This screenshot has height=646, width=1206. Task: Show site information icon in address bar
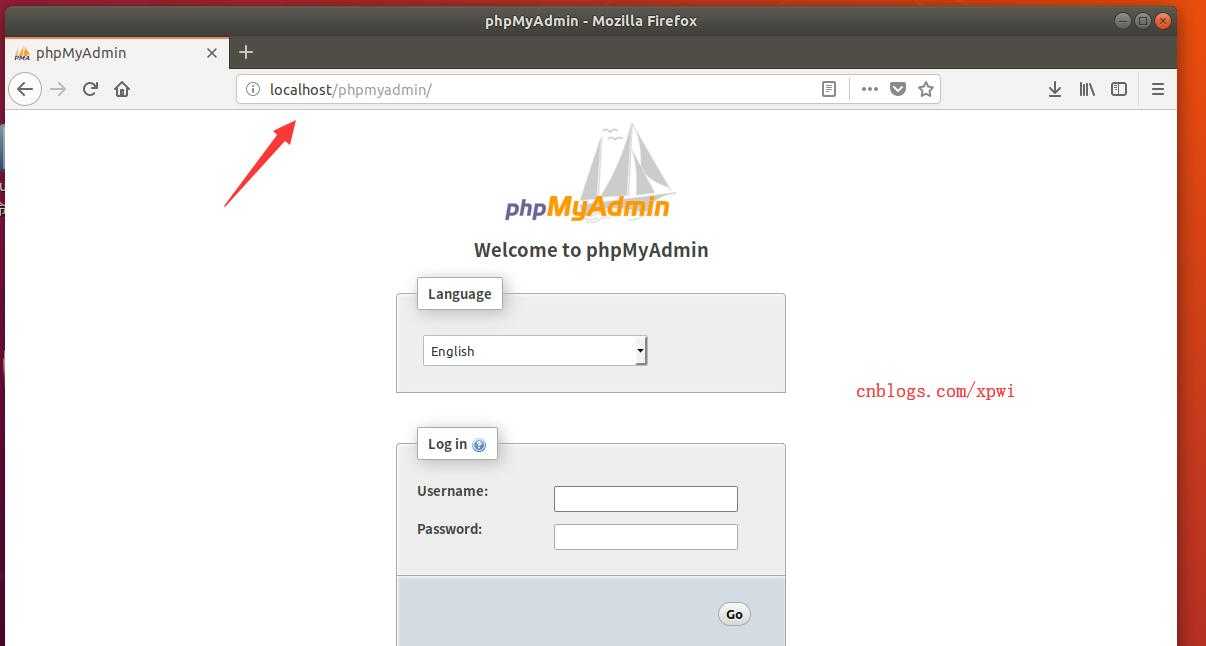pyautogui.click(x=253, y=89)
